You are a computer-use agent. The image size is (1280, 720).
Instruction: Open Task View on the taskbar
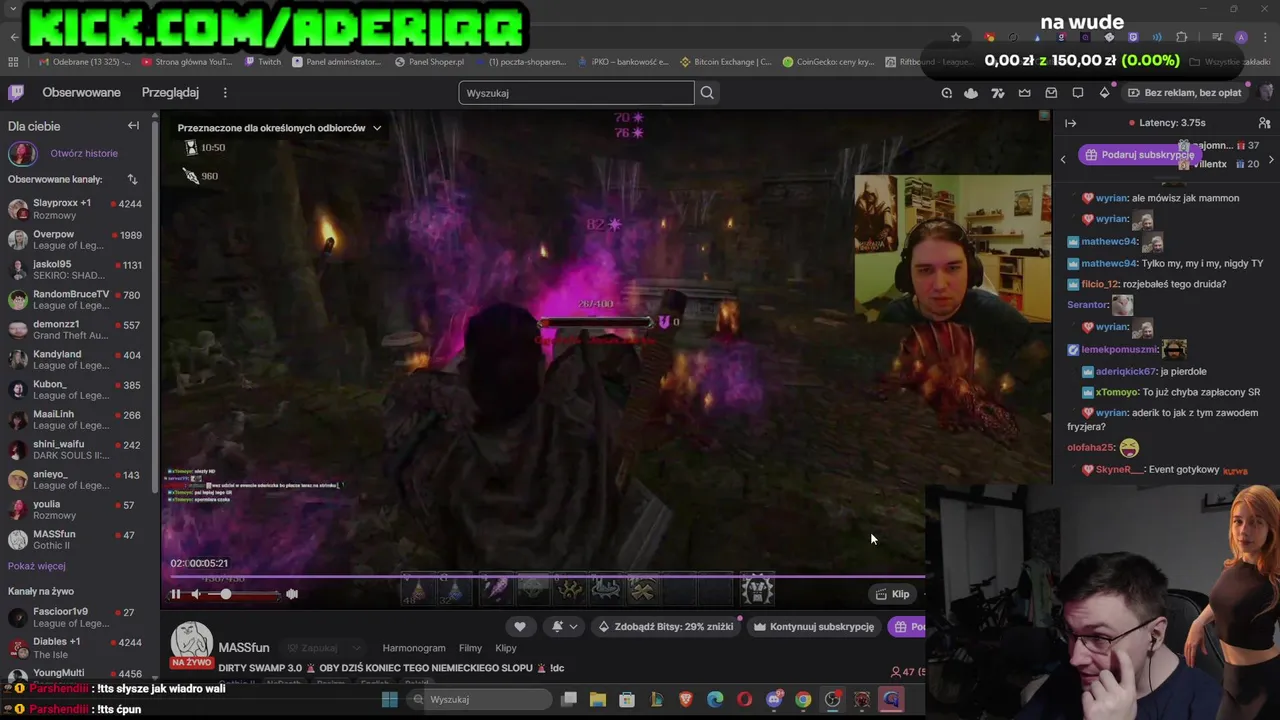point(569,699)
